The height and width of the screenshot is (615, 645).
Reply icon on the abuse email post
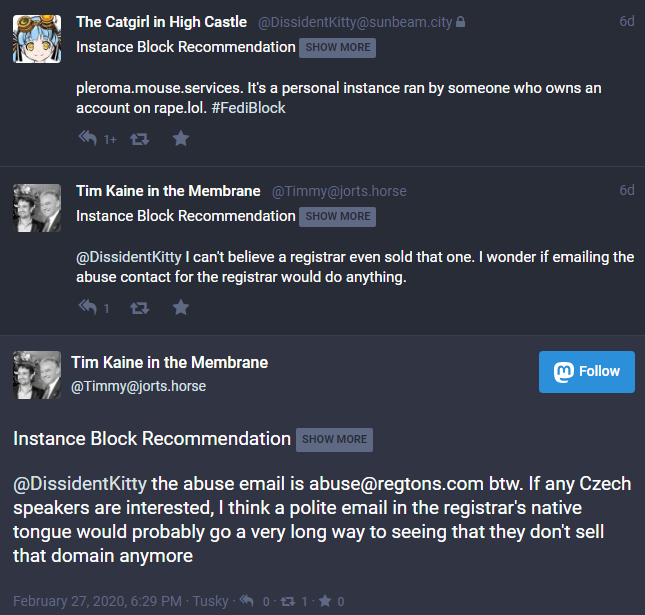click(x=246, y=600)
